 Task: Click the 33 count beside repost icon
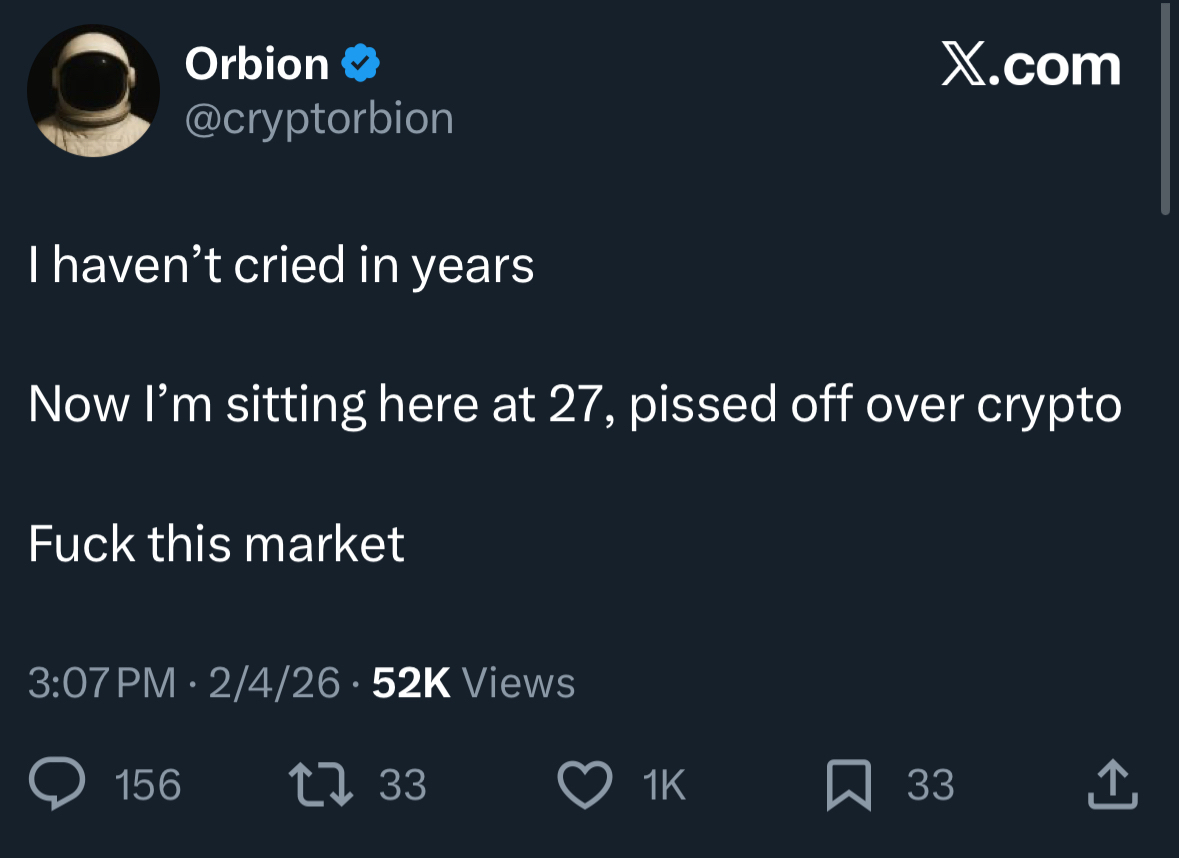click(403, 786)
